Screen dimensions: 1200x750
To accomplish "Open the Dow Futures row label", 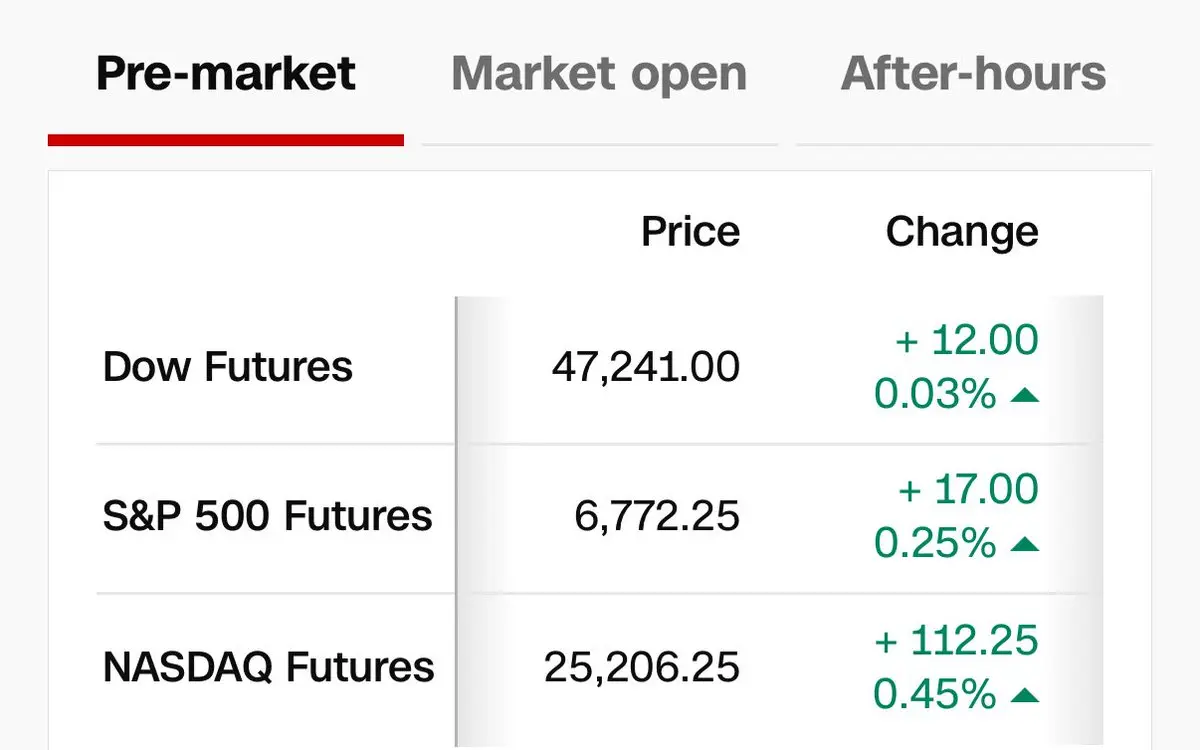I will point(227,367).
